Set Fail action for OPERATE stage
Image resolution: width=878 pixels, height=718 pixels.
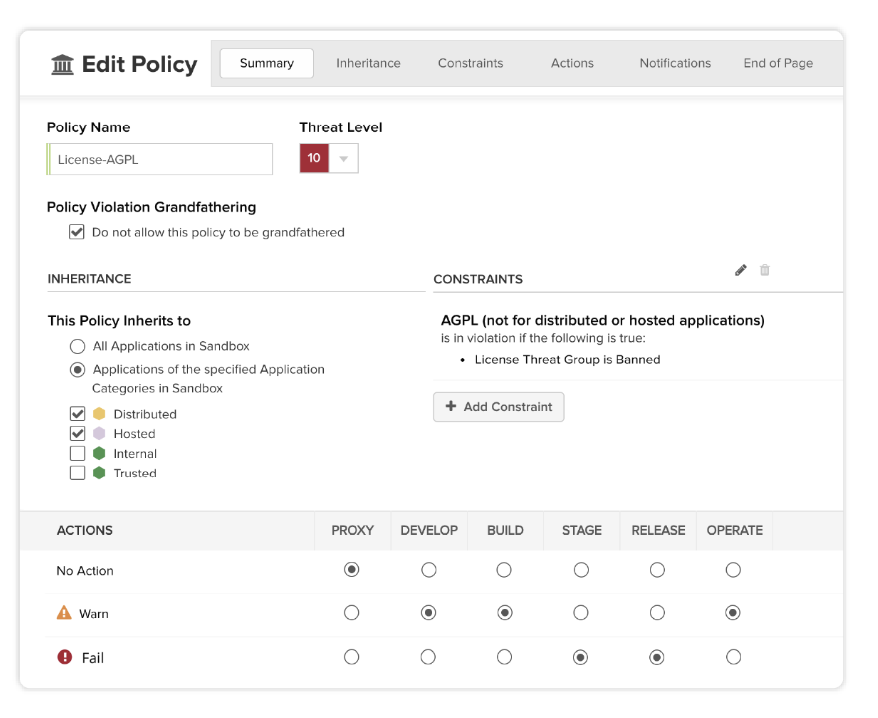pos(733,657)
